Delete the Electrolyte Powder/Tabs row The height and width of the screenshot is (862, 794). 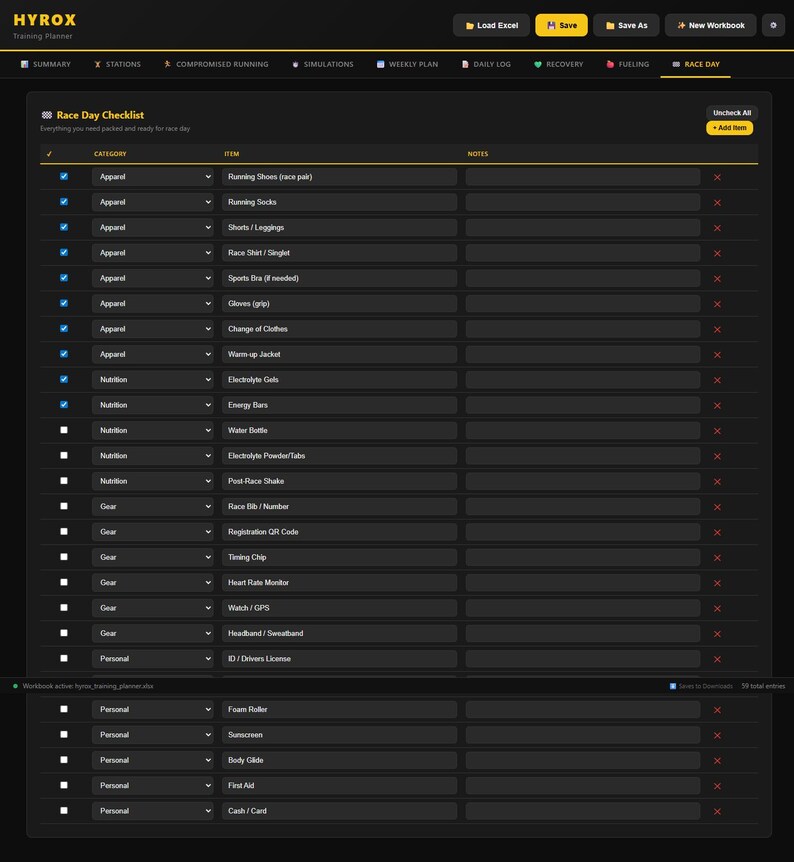tap(717, 456)
